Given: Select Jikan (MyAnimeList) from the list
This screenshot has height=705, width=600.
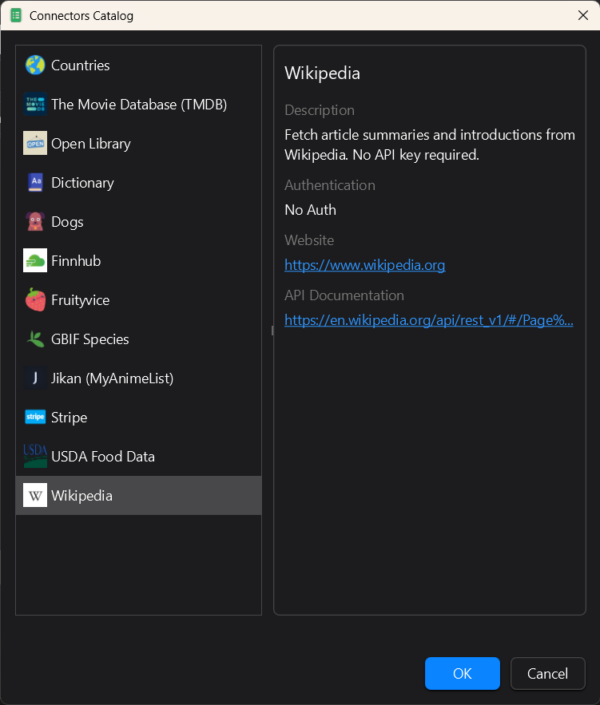Looking at the screenshot, I should pos(112,378).
